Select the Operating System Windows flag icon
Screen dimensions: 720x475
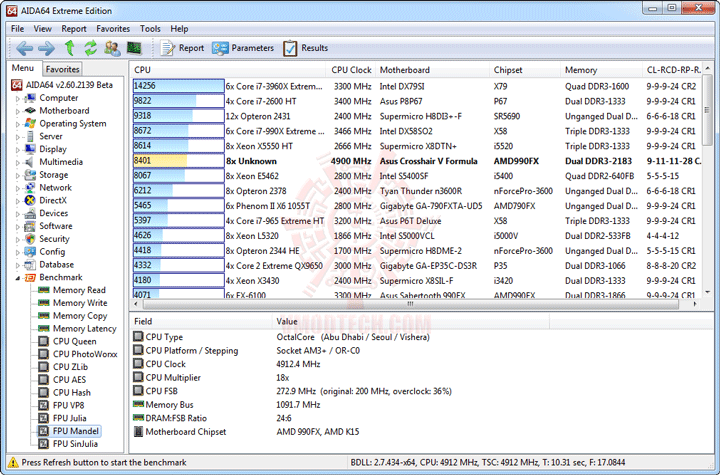30,124
